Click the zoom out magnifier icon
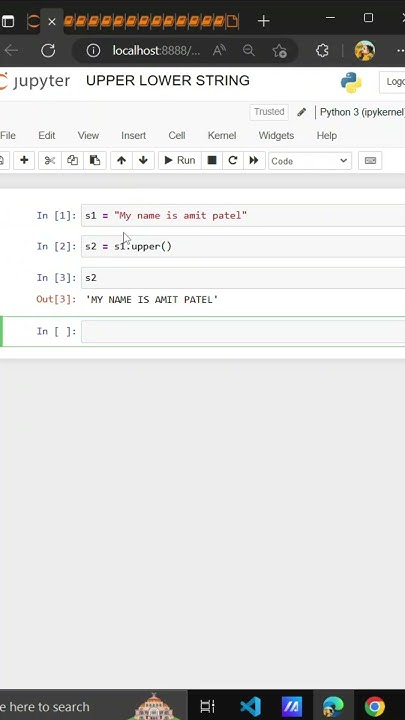Screen dimensions: 405x720 (249, 51)
